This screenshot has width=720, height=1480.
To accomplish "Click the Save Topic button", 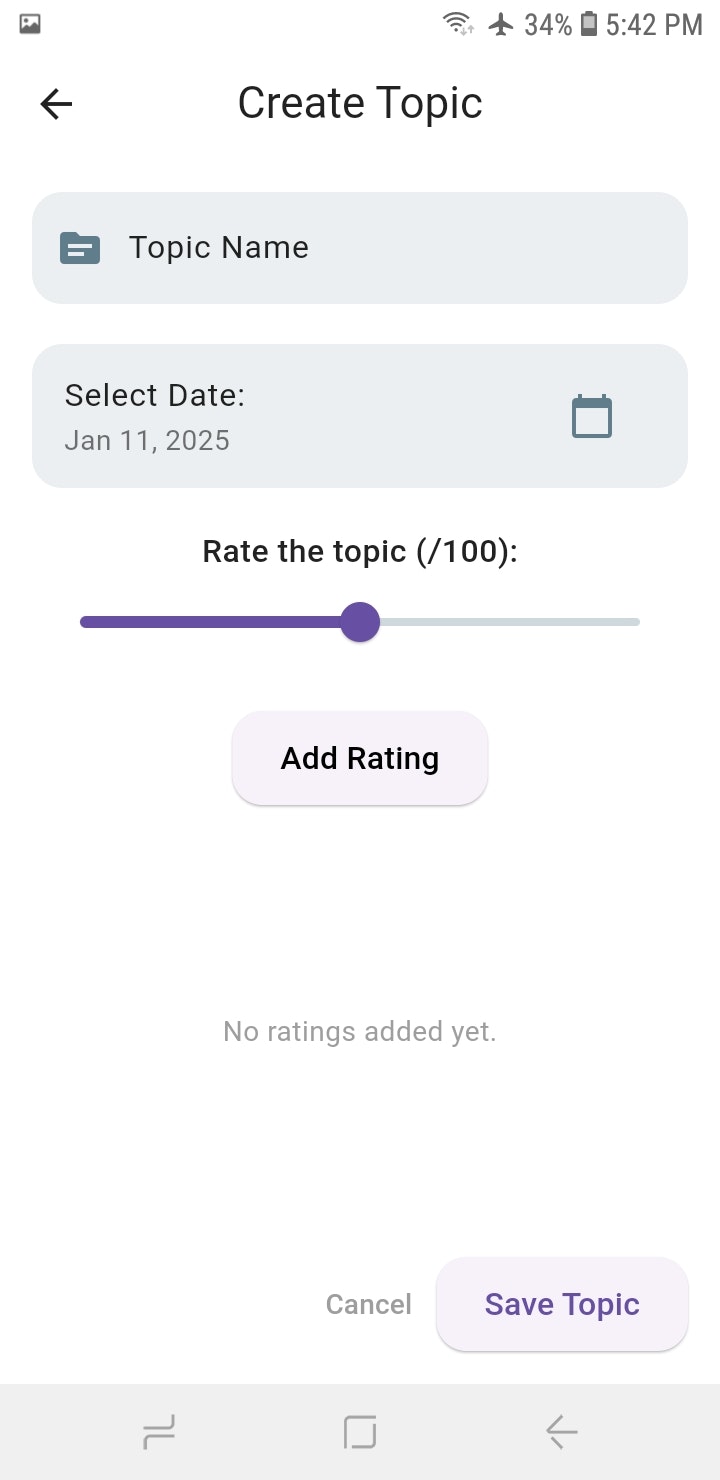I will [562, 1304].
